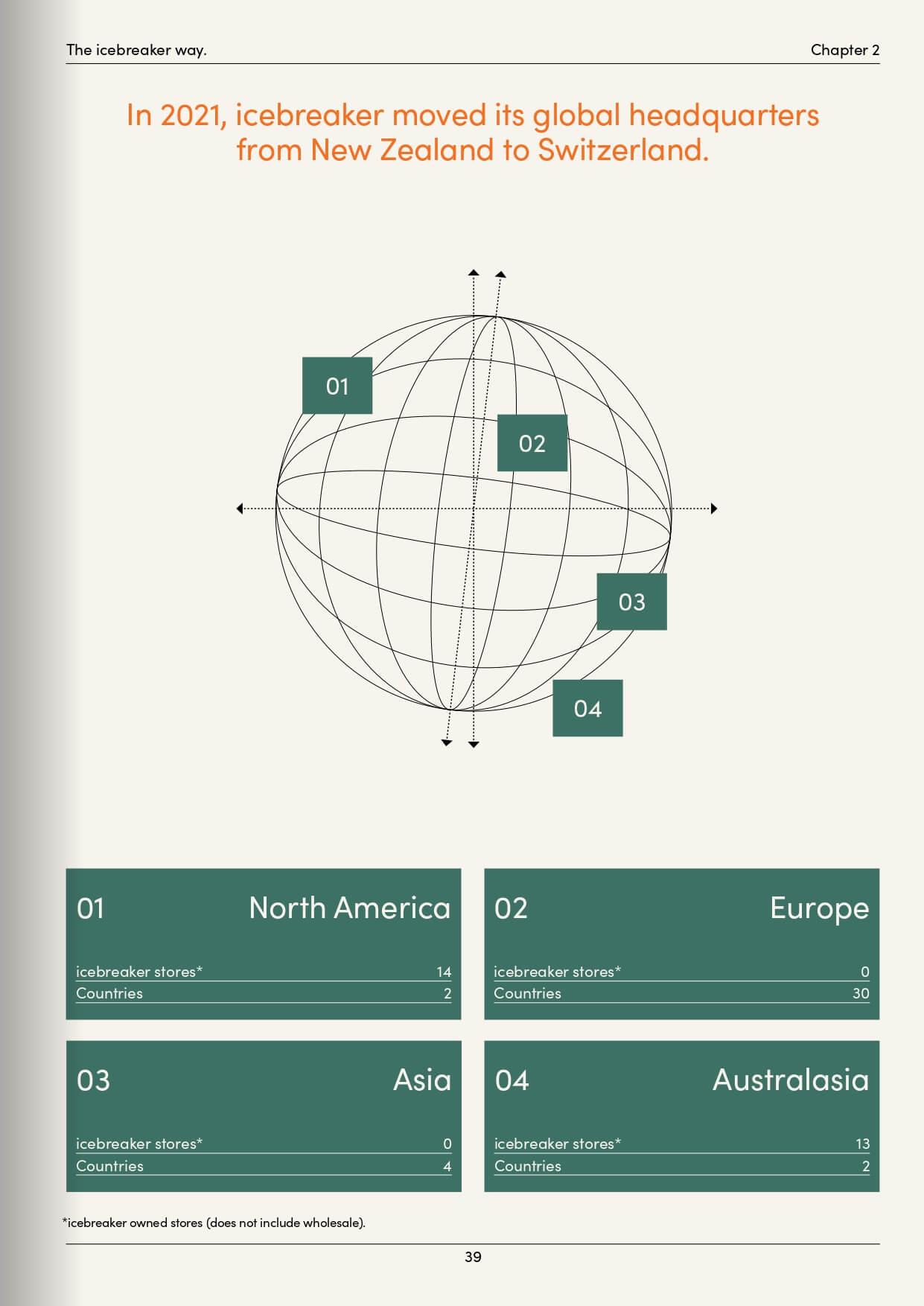Click the footnote about icebreaker owned stores
The image size is (924, 1306).
(x=214, y=1223)
